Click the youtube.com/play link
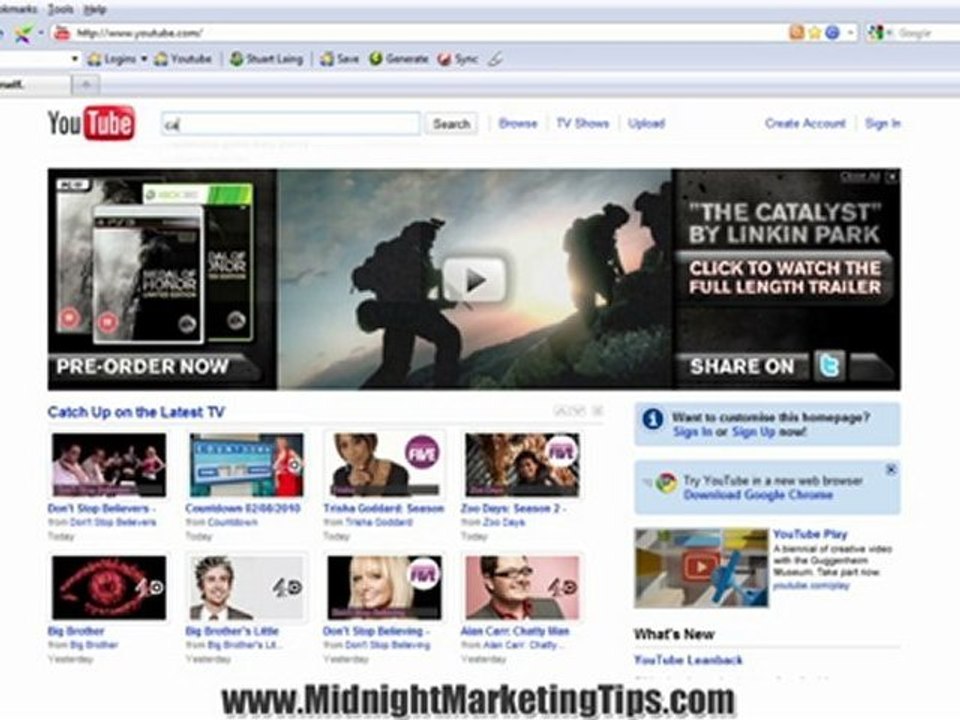This screenshot has height=720, width=960. click(811, 585)
